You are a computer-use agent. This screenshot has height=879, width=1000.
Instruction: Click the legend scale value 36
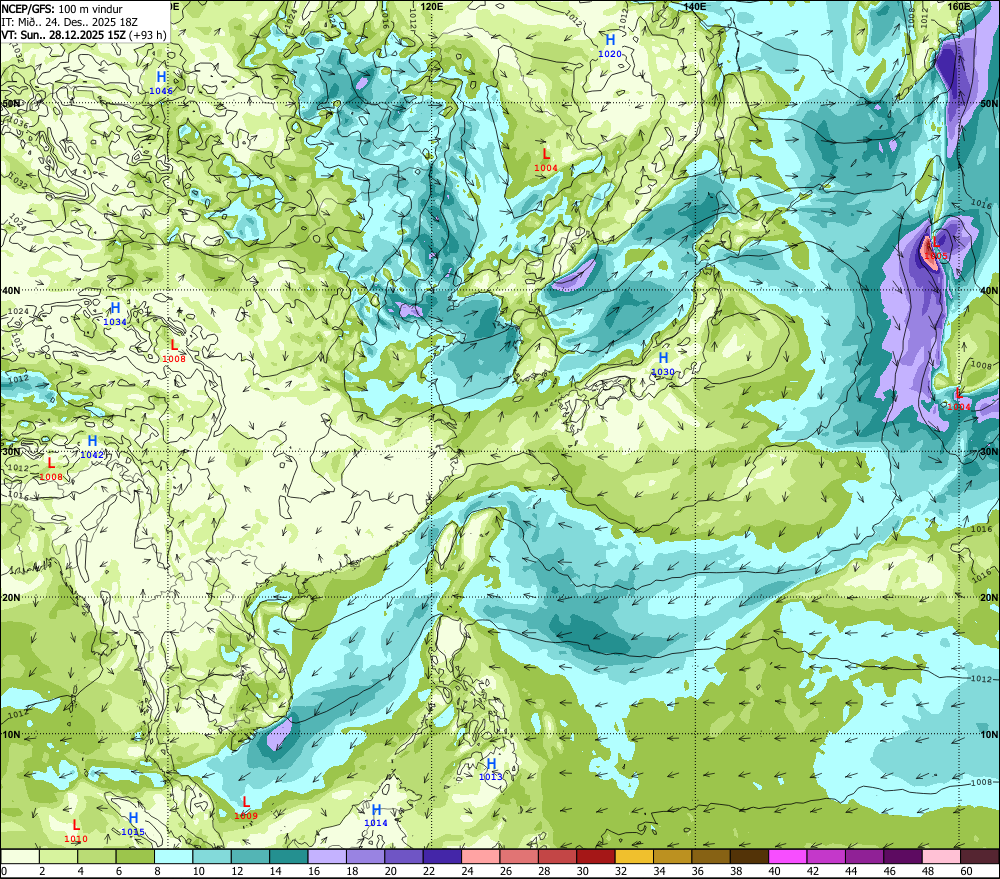(x=697, y=871)
